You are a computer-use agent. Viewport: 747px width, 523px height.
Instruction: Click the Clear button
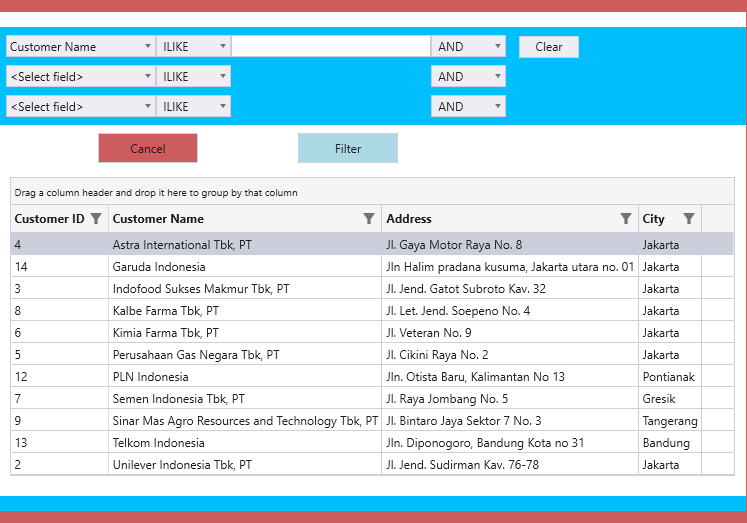click(549, 47)
